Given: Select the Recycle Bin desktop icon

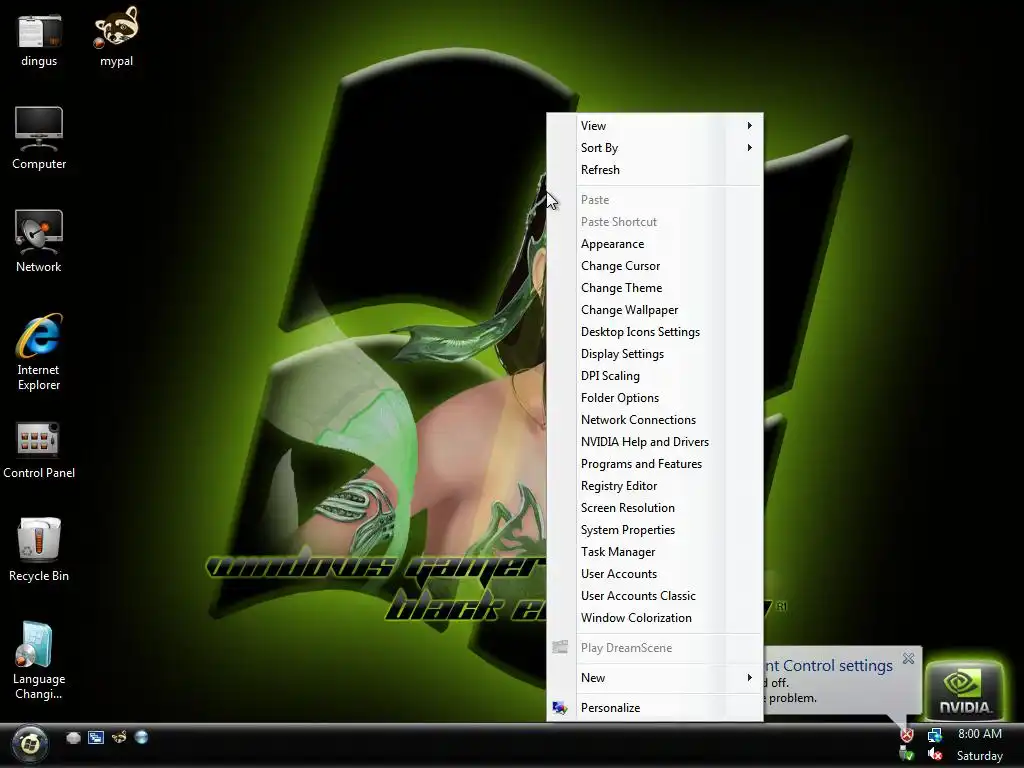Looking at the screenshot, I should click(x=39, y=549).
